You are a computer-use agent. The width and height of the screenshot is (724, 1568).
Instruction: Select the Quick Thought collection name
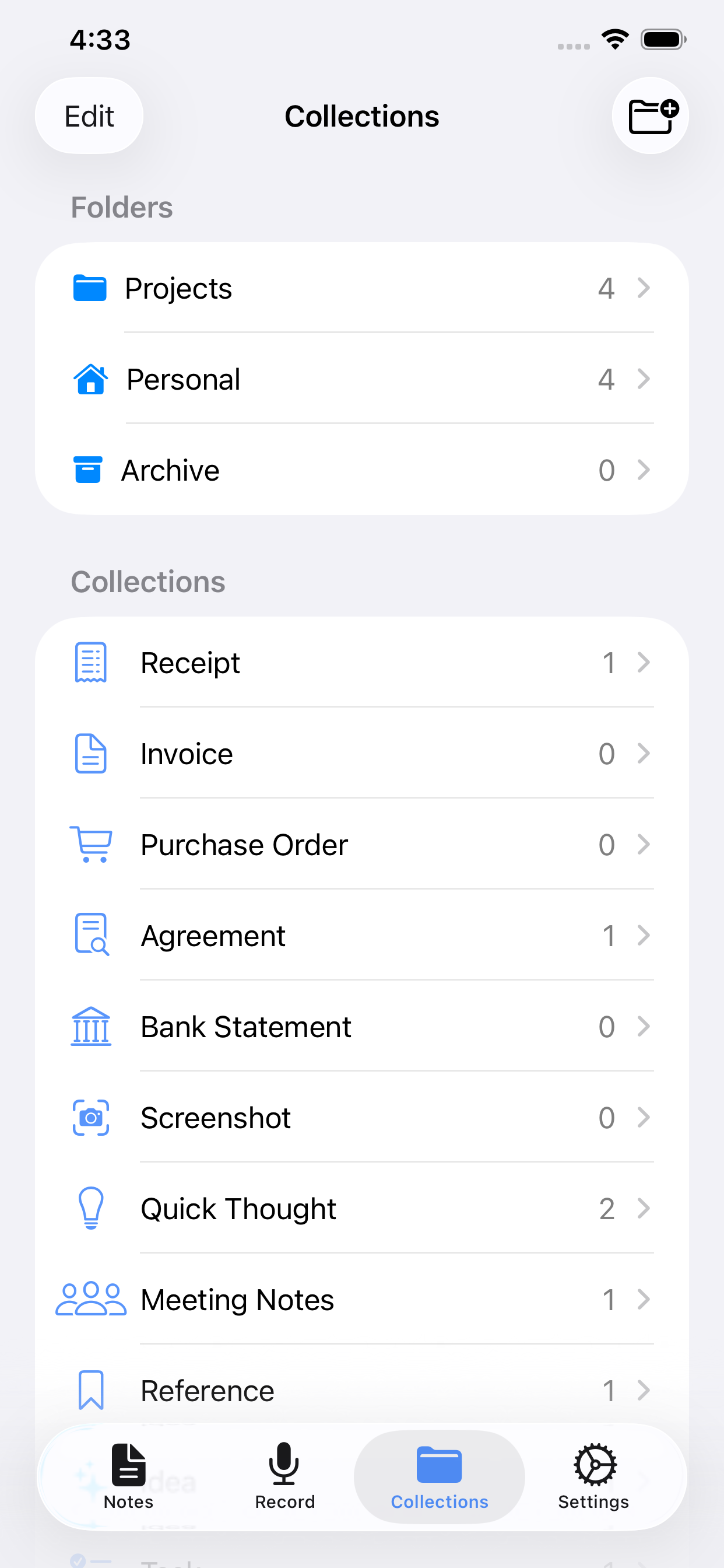(x=238, y=1209)
